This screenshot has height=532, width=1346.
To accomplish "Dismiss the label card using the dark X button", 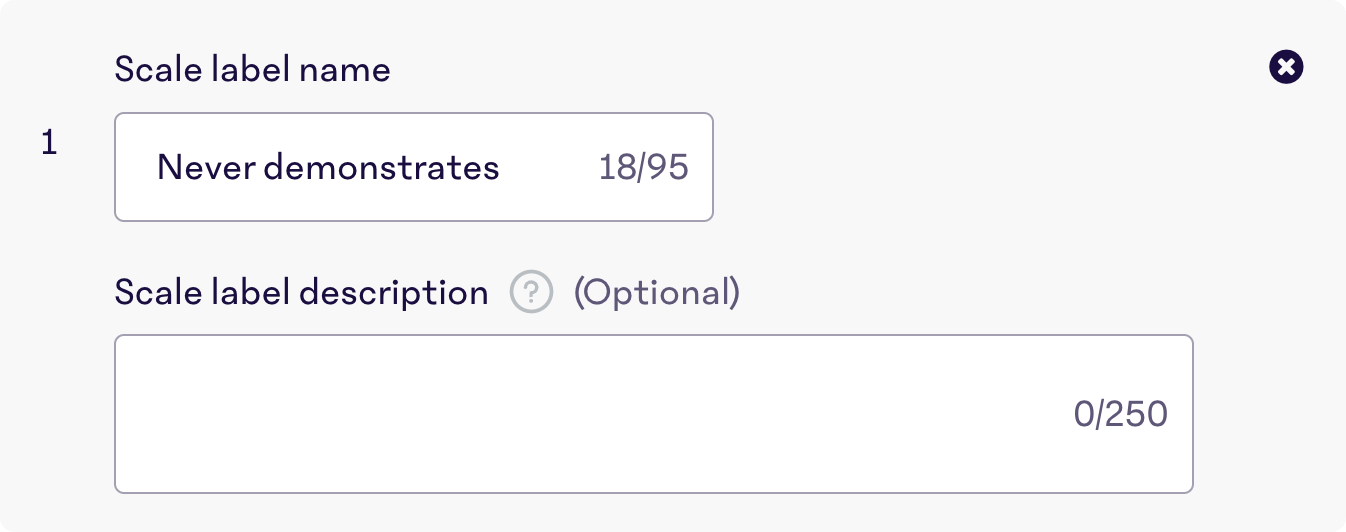I will pyautogui.click(x=1286, y=68).
